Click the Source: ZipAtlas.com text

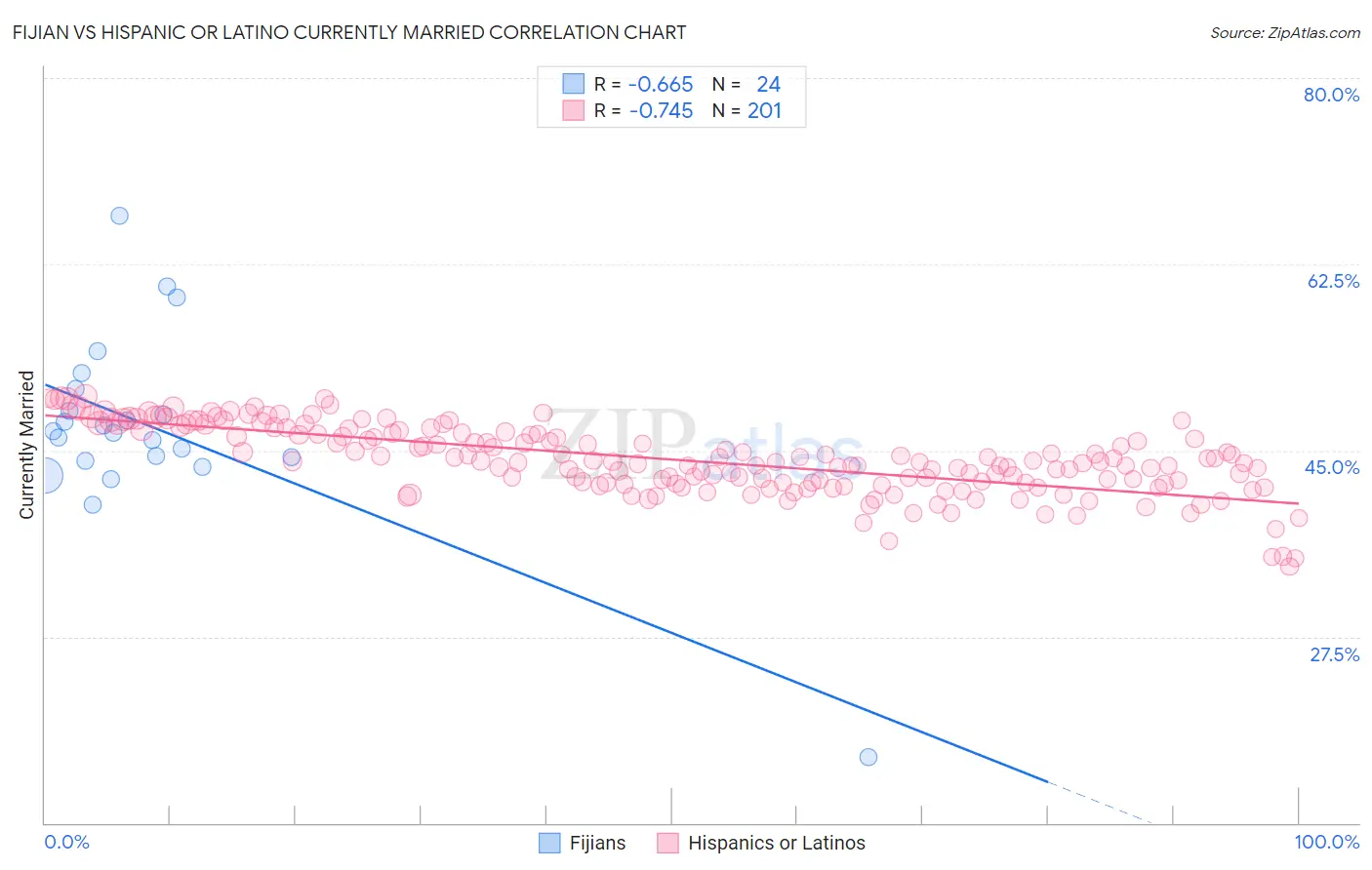click(1285, 32)
